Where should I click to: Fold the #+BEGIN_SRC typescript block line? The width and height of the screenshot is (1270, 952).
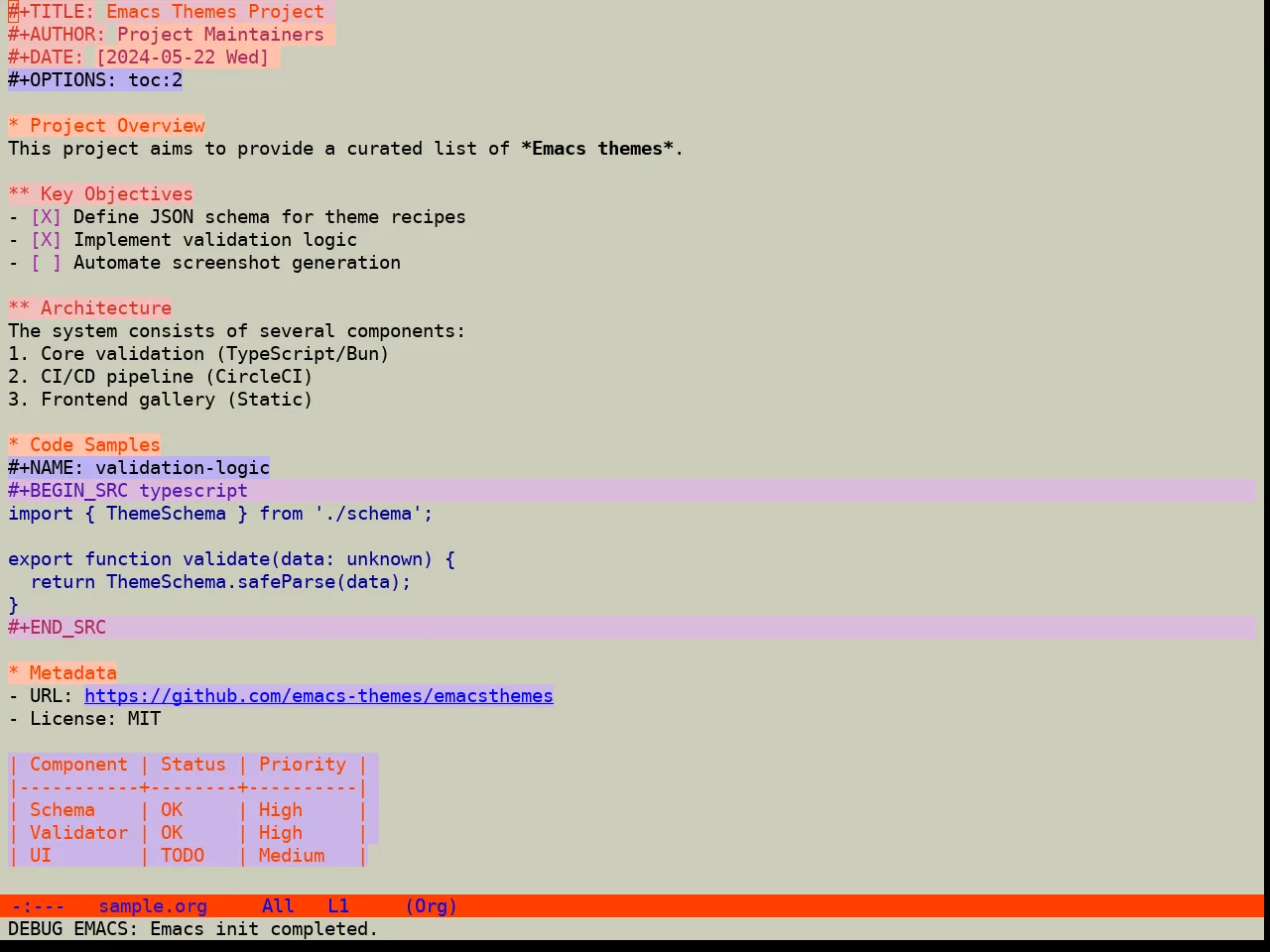[x=632, y=491]
